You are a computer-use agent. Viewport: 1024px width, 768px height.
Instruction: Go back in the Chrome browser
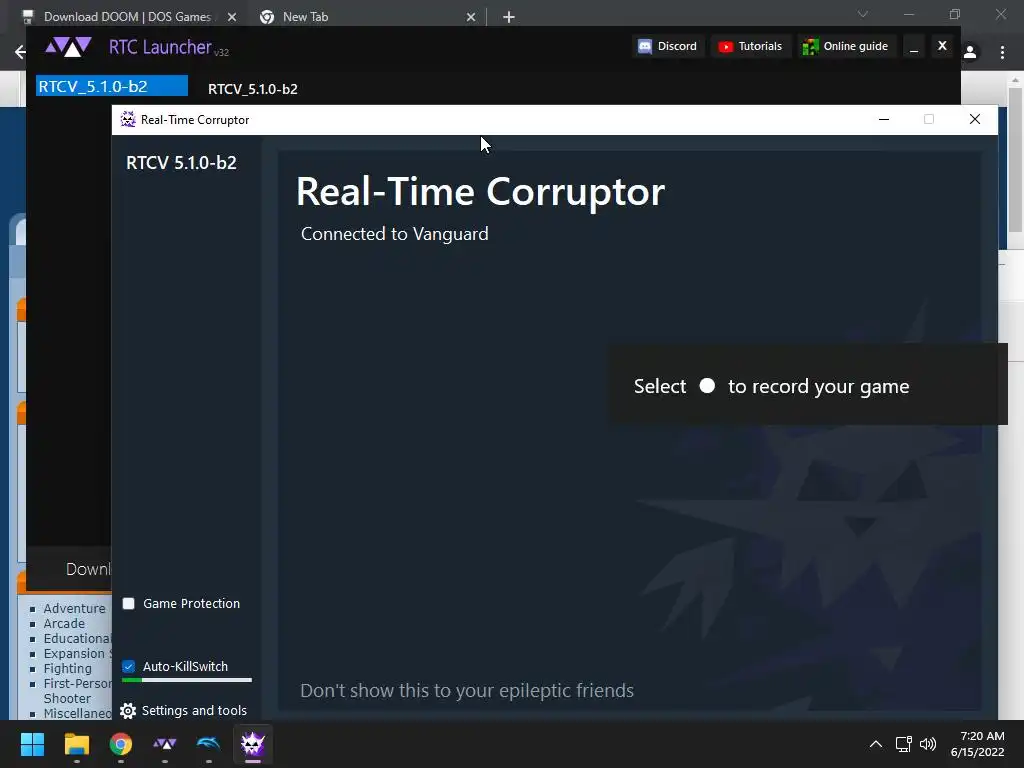point(20,52)
